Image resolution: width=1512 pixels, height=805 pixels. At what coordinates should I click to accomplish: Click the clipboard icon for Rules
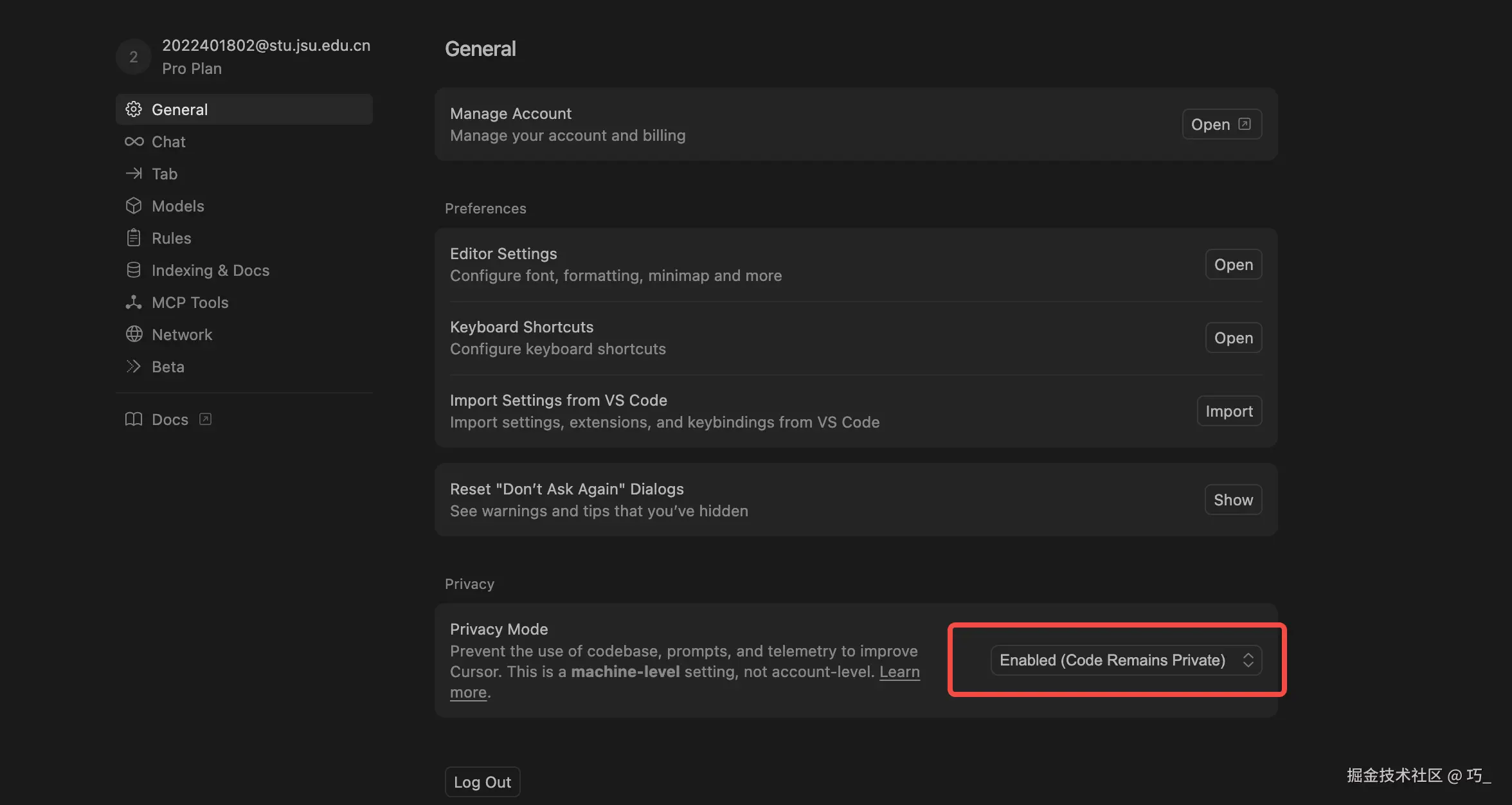[134, 238]
